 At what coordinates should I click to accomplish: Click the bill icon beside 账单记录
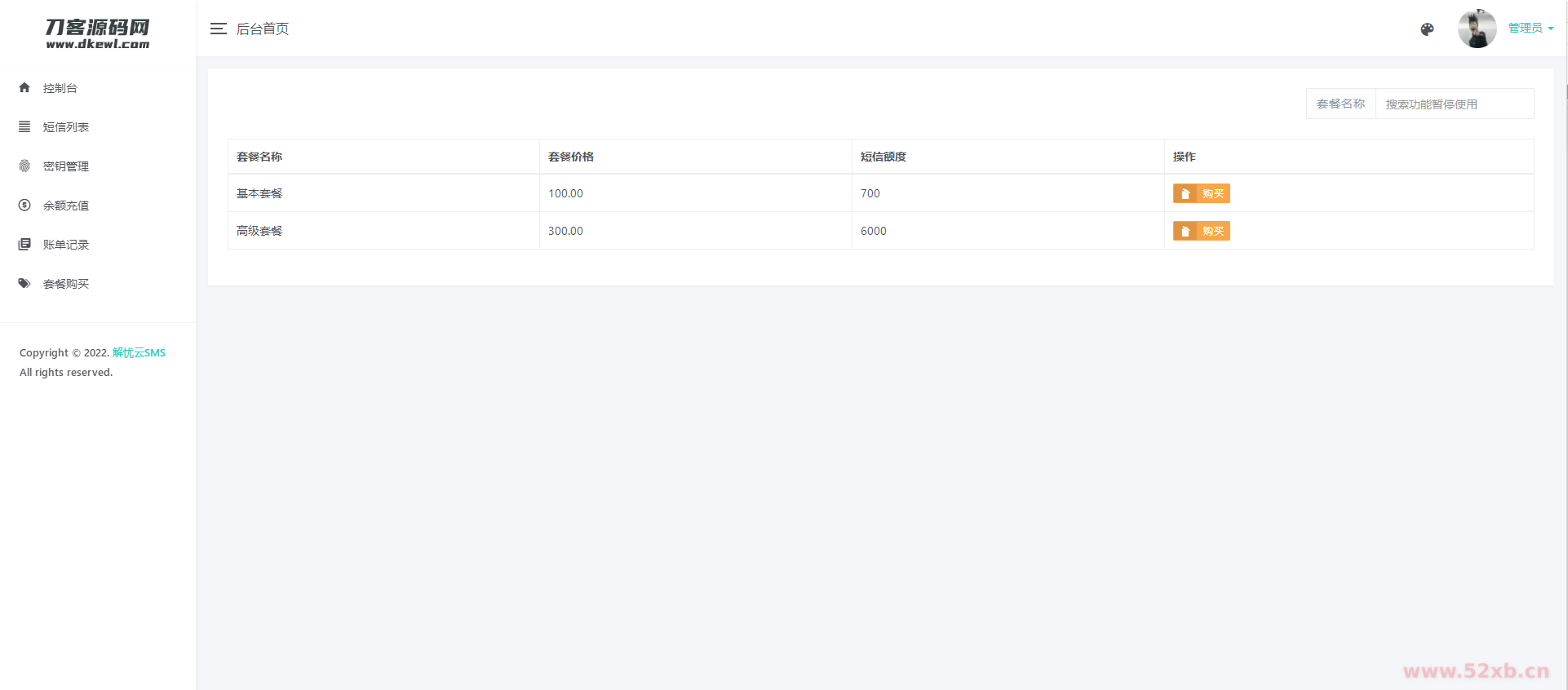click(24, 244)
